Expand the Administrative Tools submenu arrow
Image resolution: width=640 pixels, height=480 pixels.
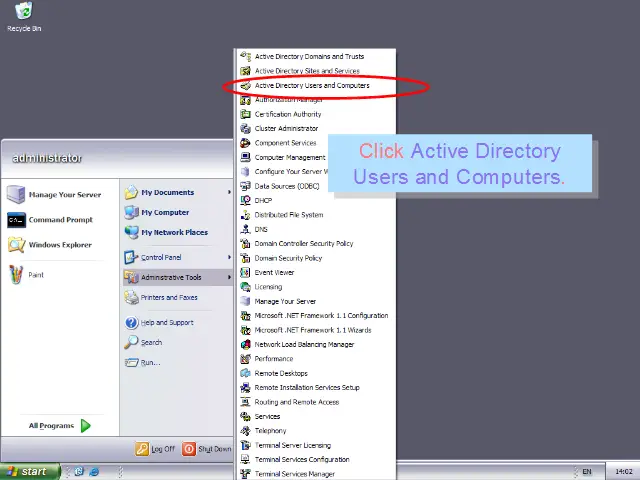229,277
